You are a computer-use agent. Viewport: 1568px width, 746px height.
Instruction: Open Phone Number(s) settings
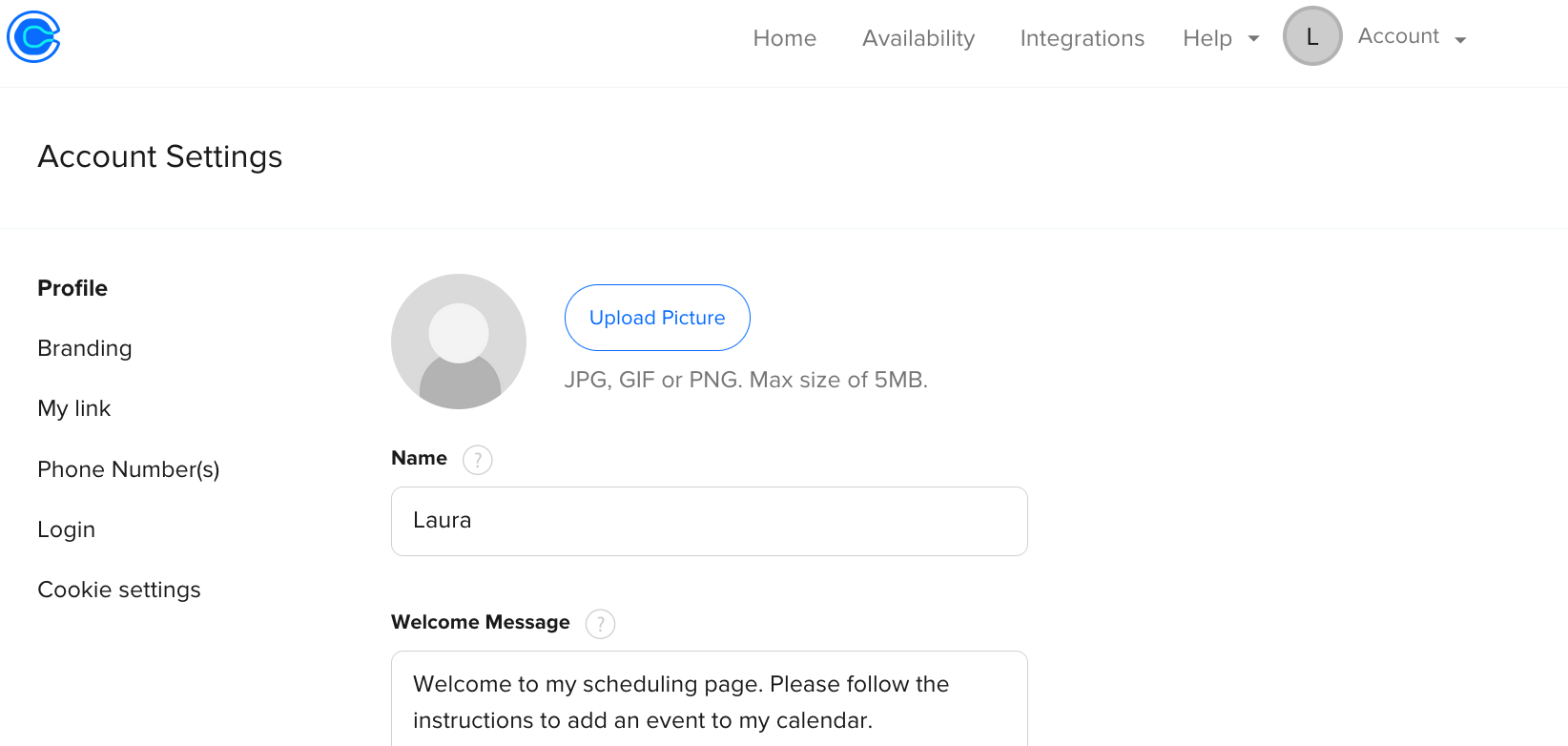[128, 468]
